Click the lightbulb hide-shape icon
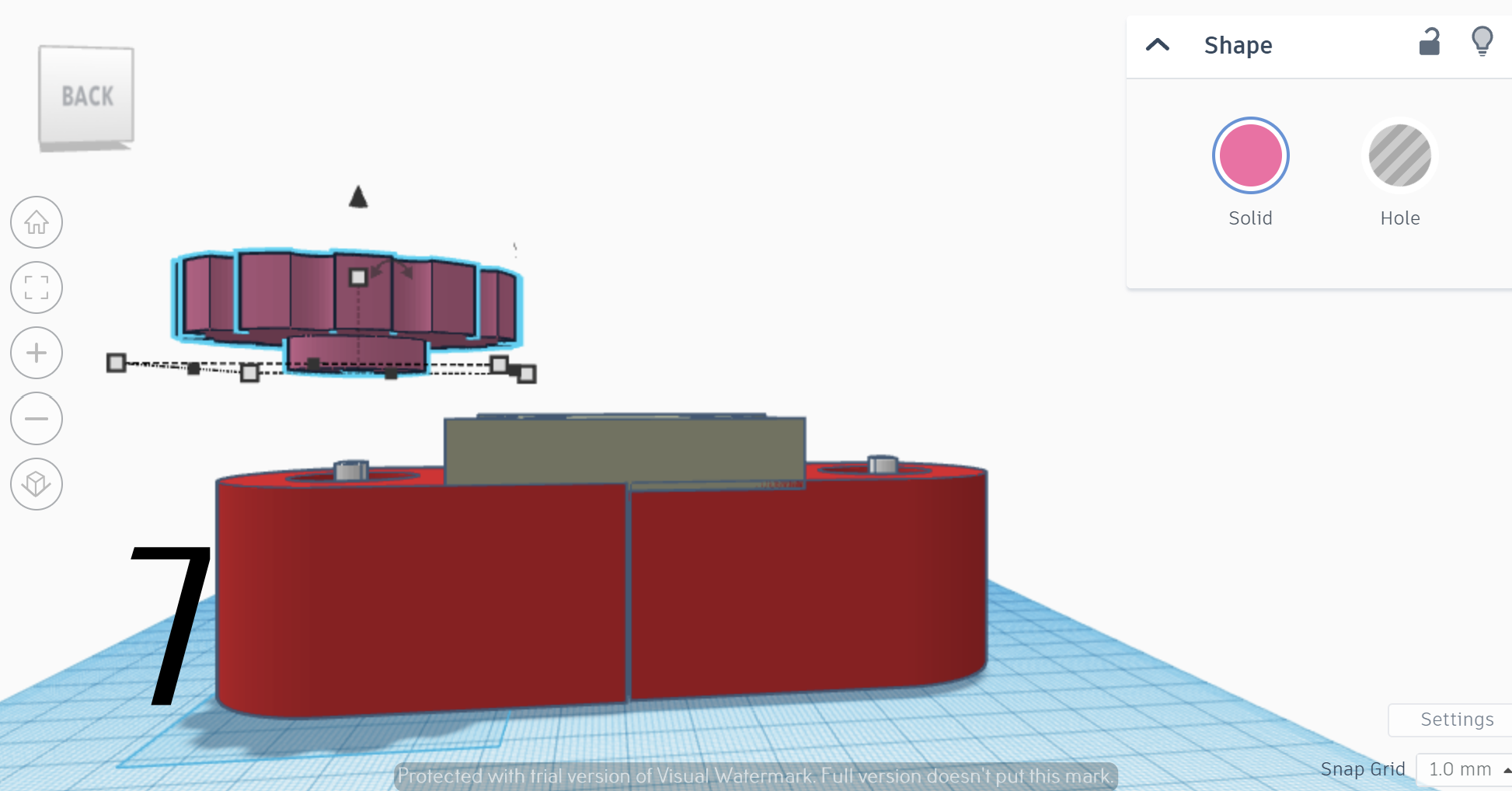 point(1482,41)
